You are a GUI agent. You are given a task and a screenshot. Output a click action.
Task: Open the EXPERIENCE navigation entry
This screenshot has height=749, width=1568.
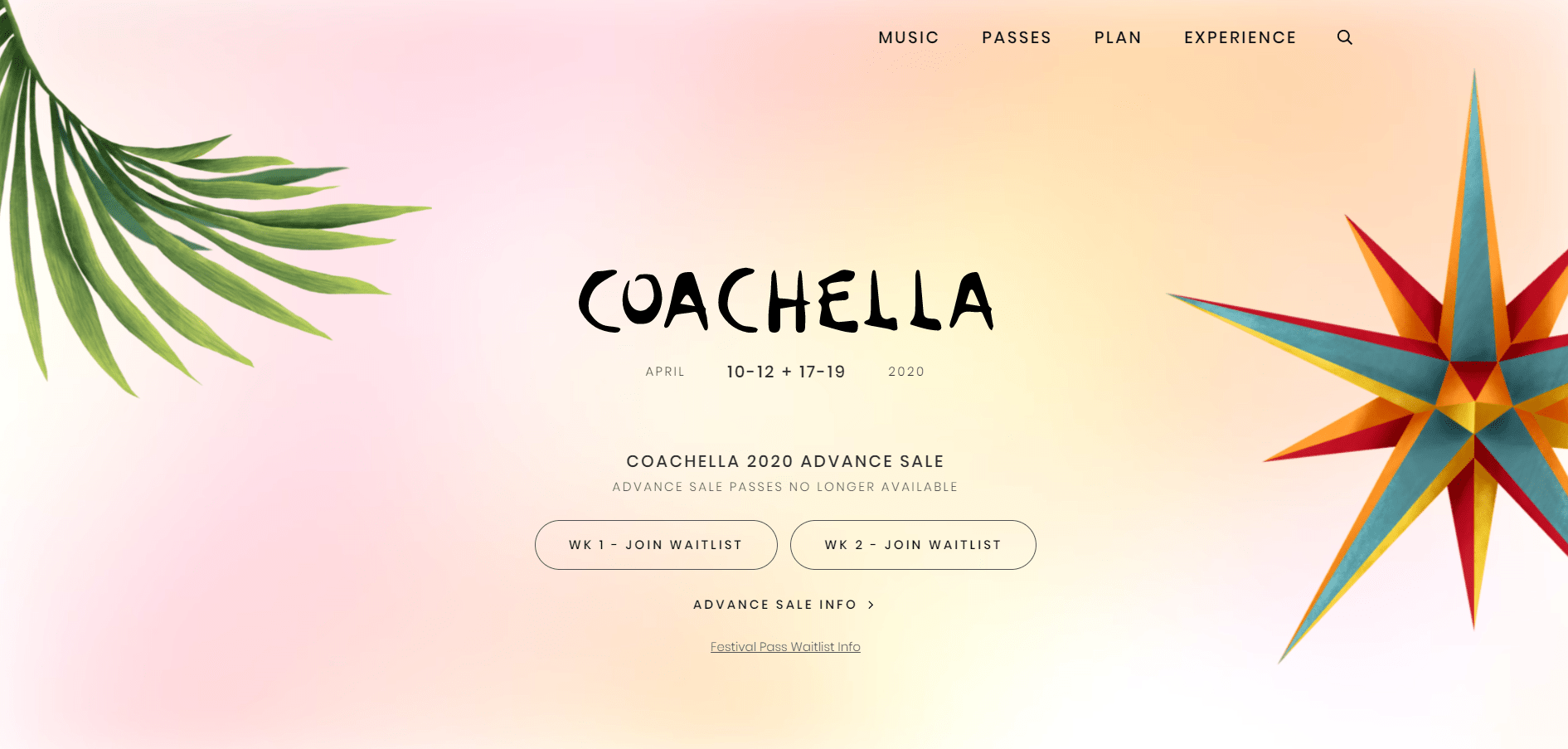1240,37
